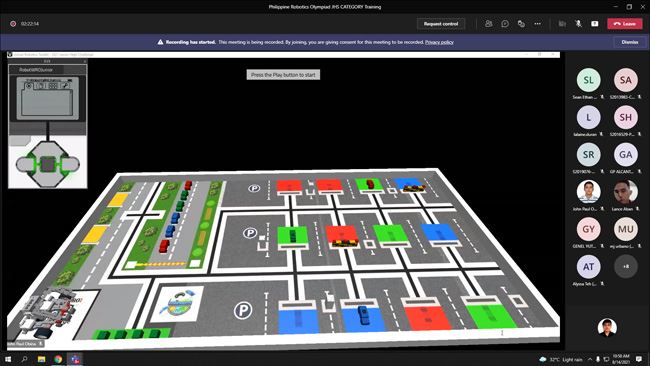
Task: Open the three-dots more actions menu
Action: coord(538,24)
